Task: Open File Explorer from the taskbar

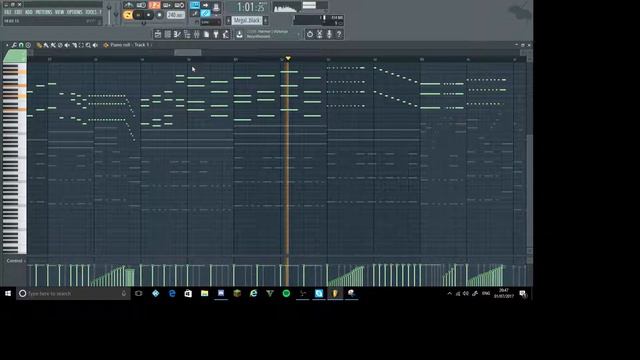Action: pos(204,293)
